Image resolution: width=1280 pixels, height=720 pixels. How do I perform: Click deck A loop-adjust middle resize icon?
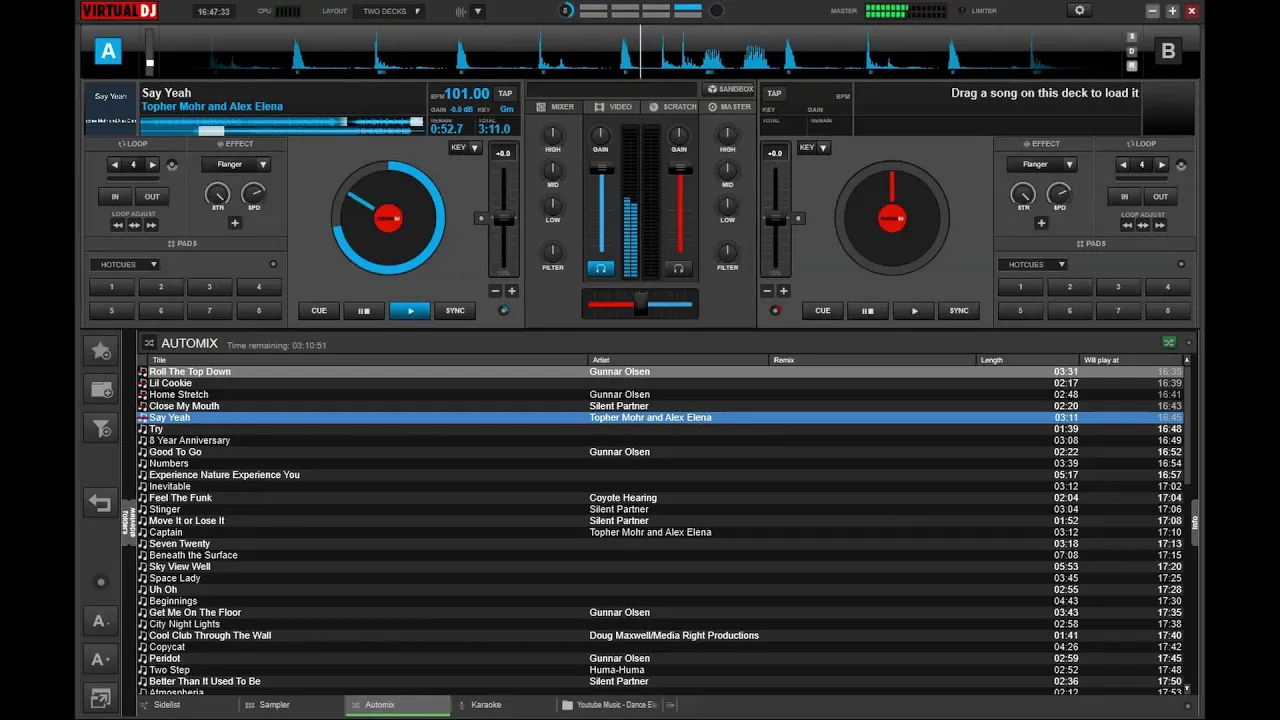click(135, 225)
